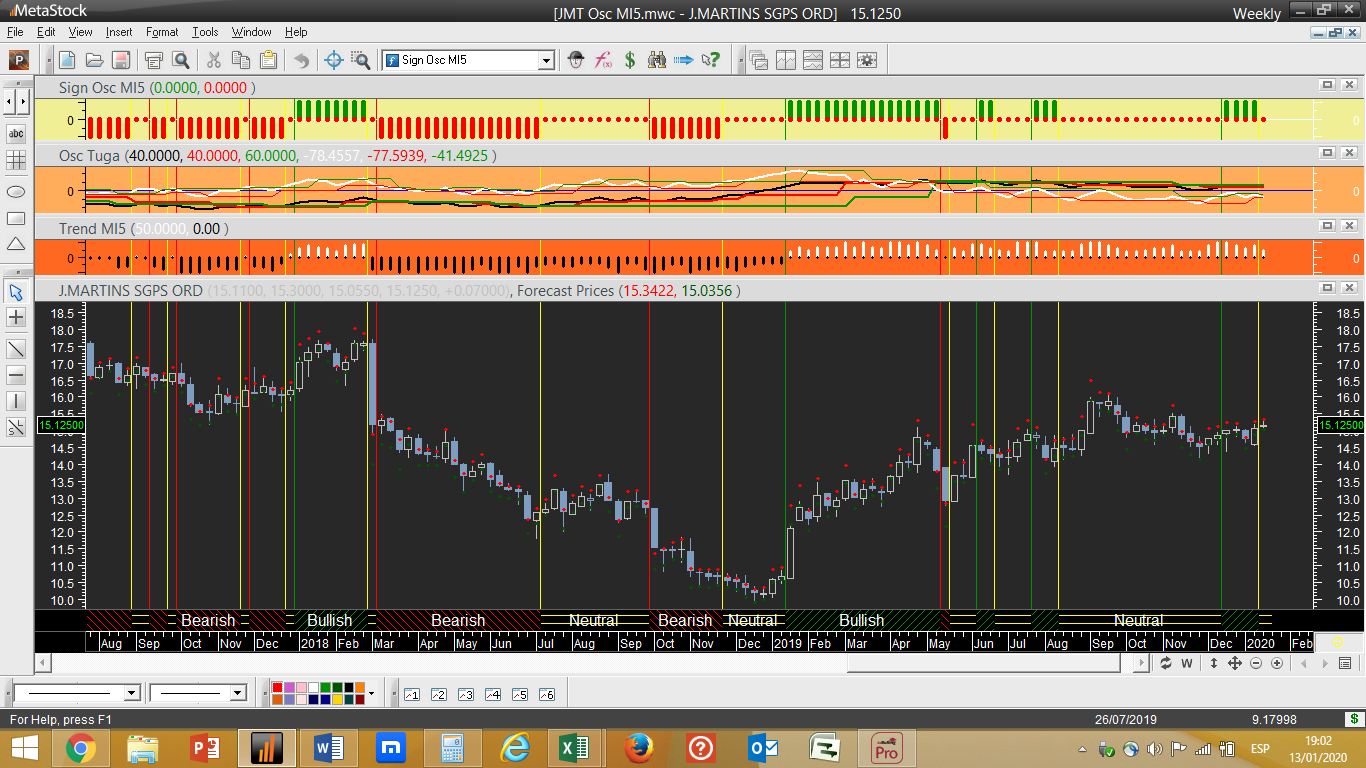Click the Expert Advisor hat icon

[x=575, y=60]
